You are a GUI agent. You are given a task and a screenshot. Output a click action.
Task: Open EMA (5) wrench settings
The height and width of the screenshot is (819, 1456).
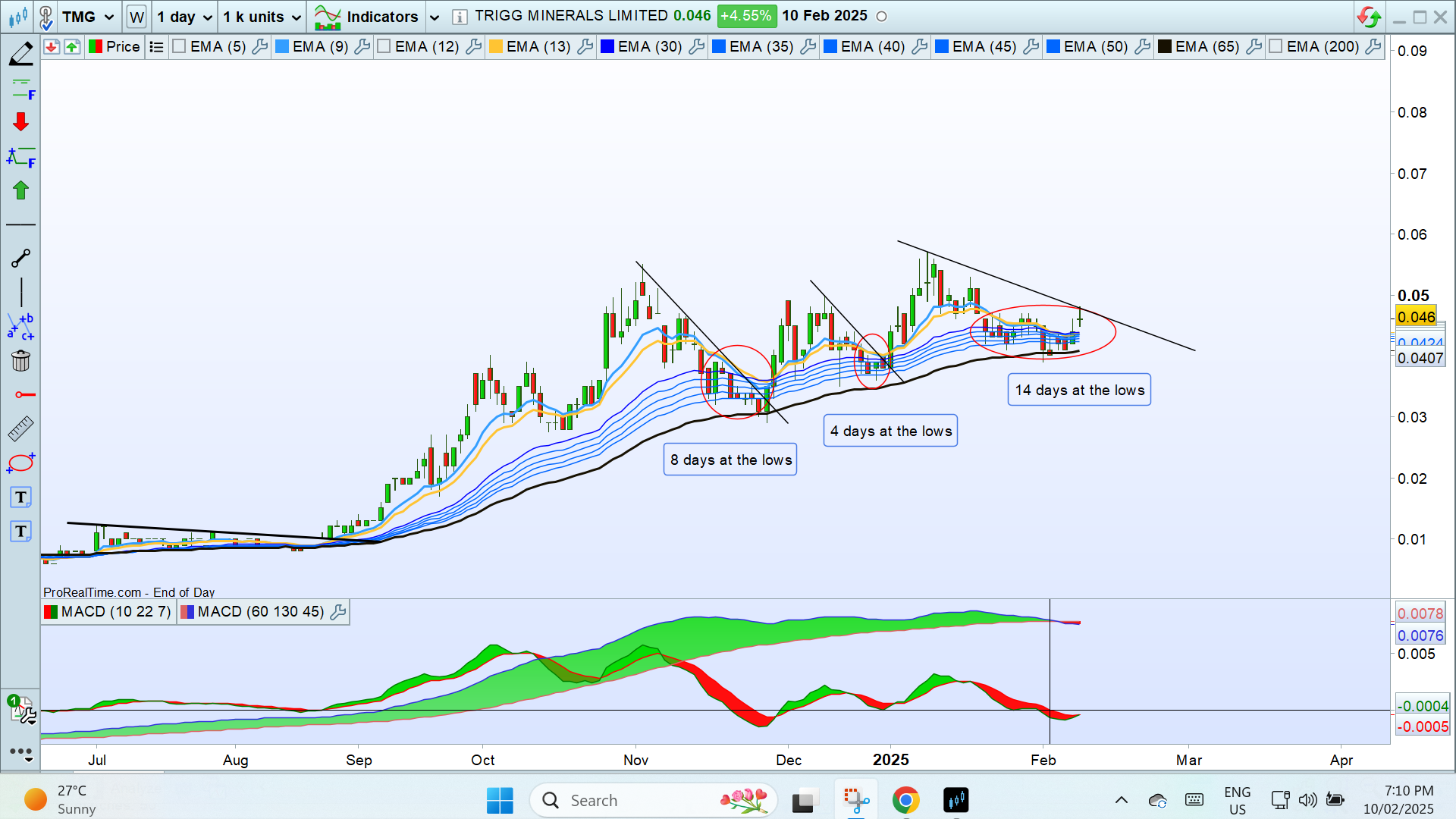point(259,47)
